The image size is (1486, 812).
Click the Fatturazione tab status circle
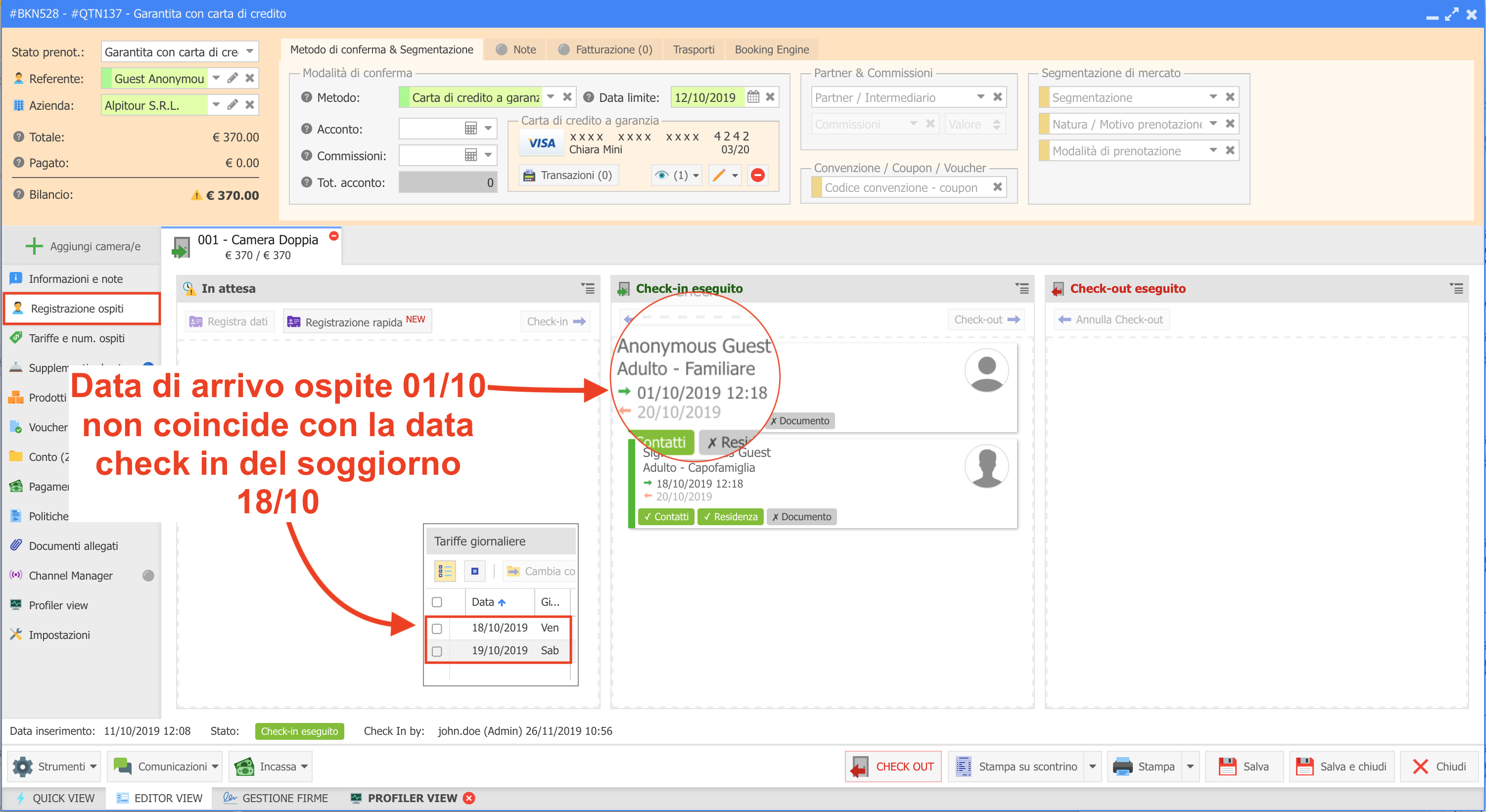click(564, 49)
